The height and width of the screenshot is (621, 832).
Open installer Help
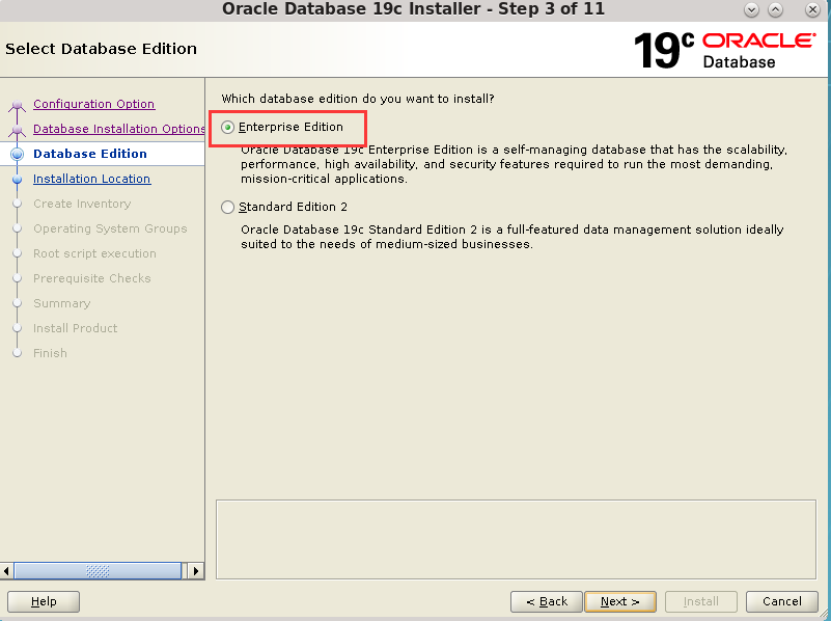[x=42, y=601]
